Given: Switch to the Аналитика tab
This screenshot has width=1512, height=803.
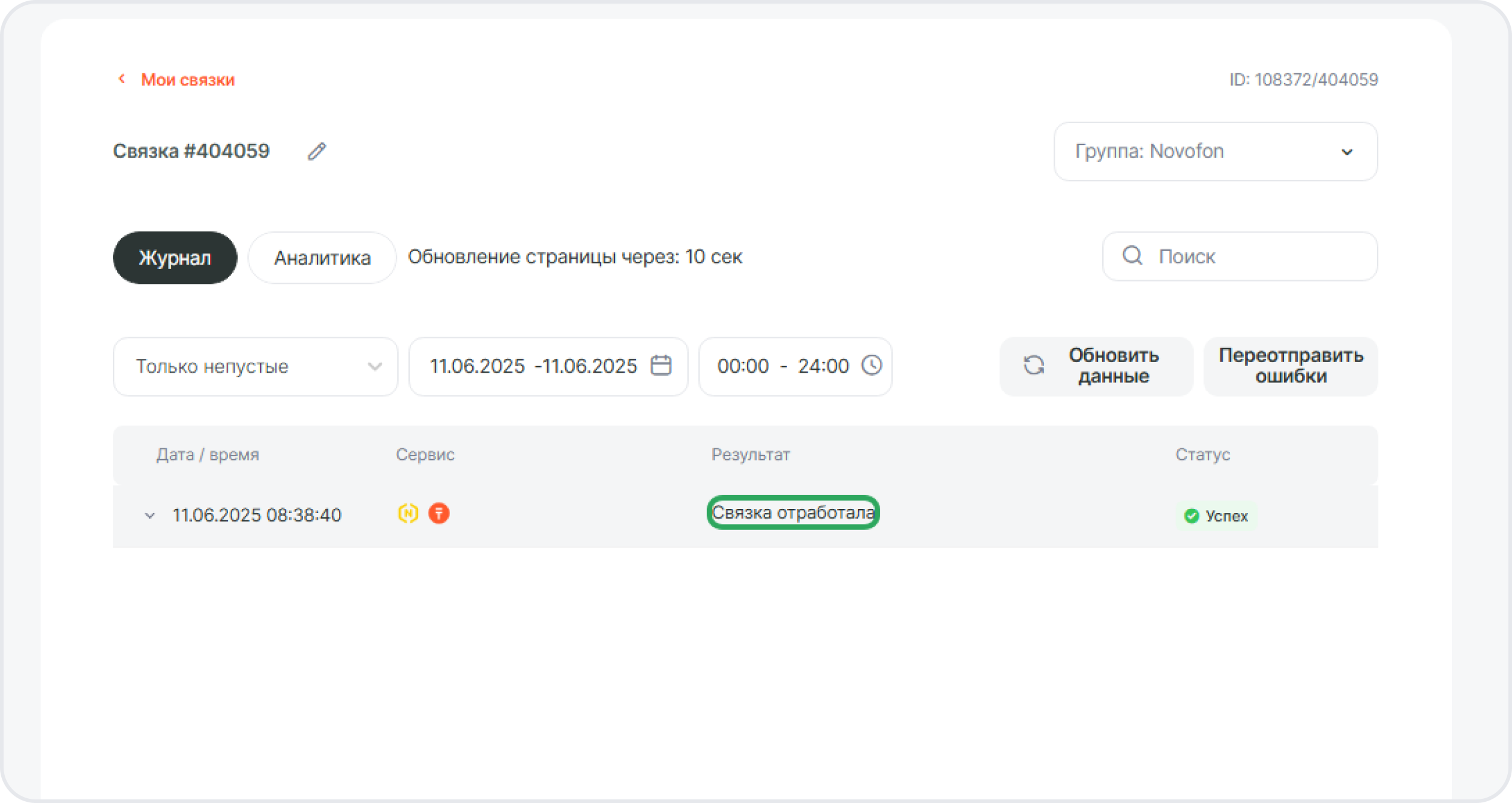Looking at the screenshot, I should click(322, 257).
